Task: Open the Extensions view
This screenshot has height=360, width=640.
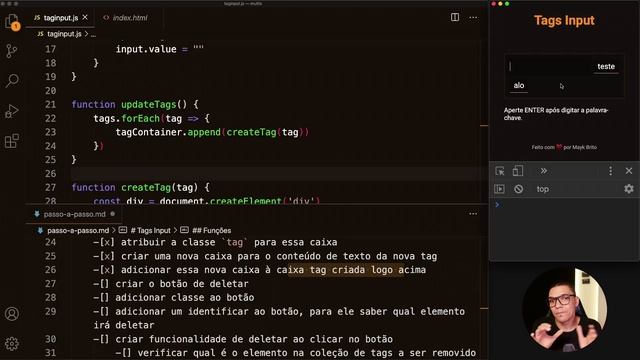Action: [x=12, y=141]
